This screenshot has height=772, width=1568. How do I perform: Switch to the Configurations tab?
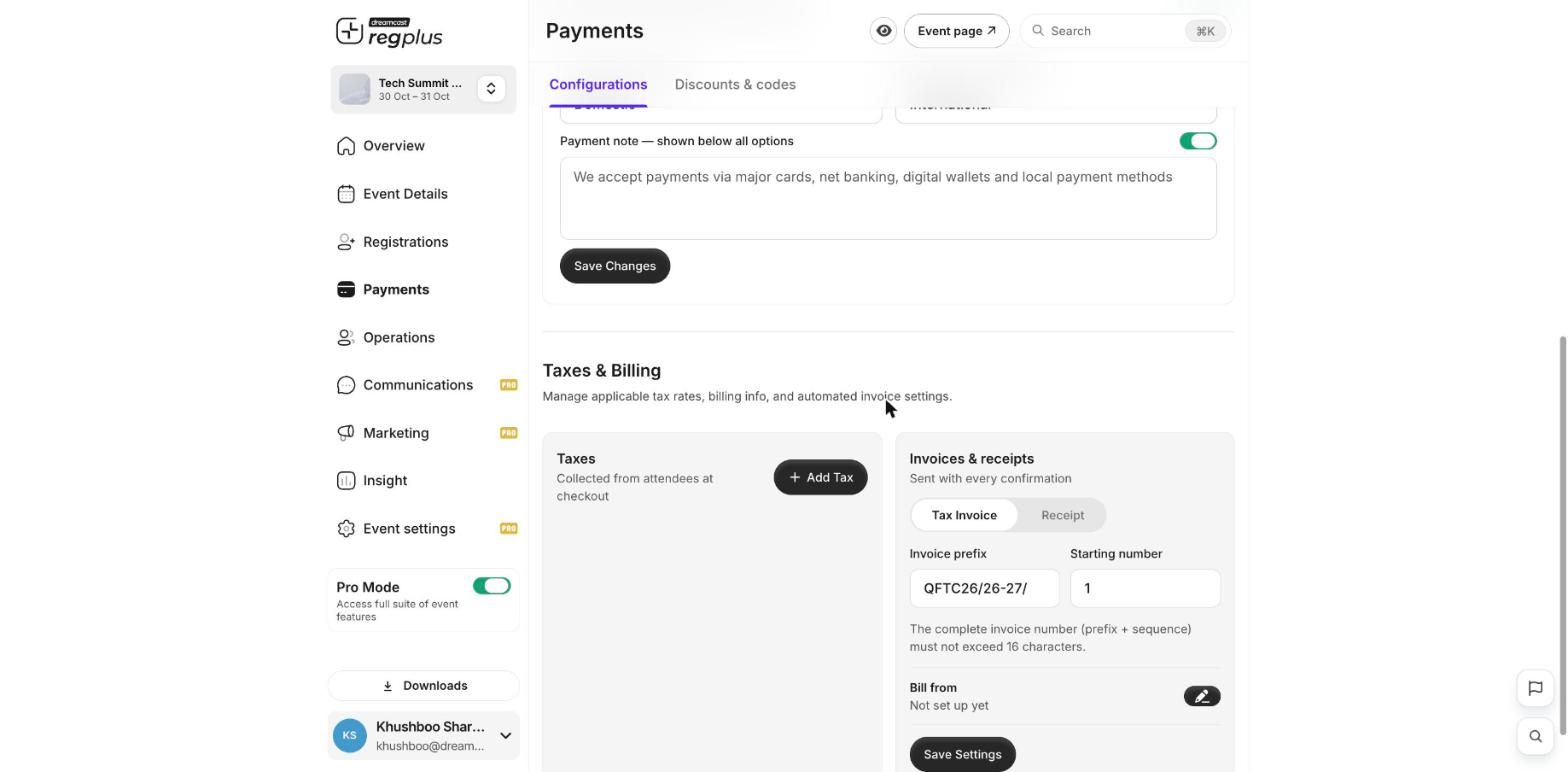point(598,85)
